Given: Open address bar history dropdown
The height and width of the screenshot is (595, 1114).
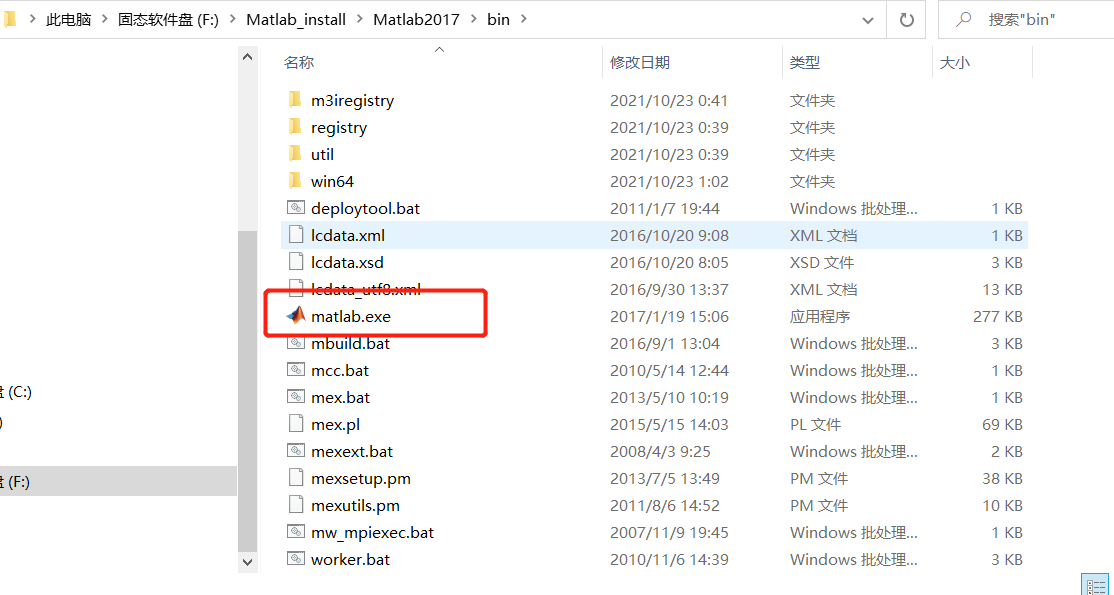Looking at the screenshot, I should point(867,21).
